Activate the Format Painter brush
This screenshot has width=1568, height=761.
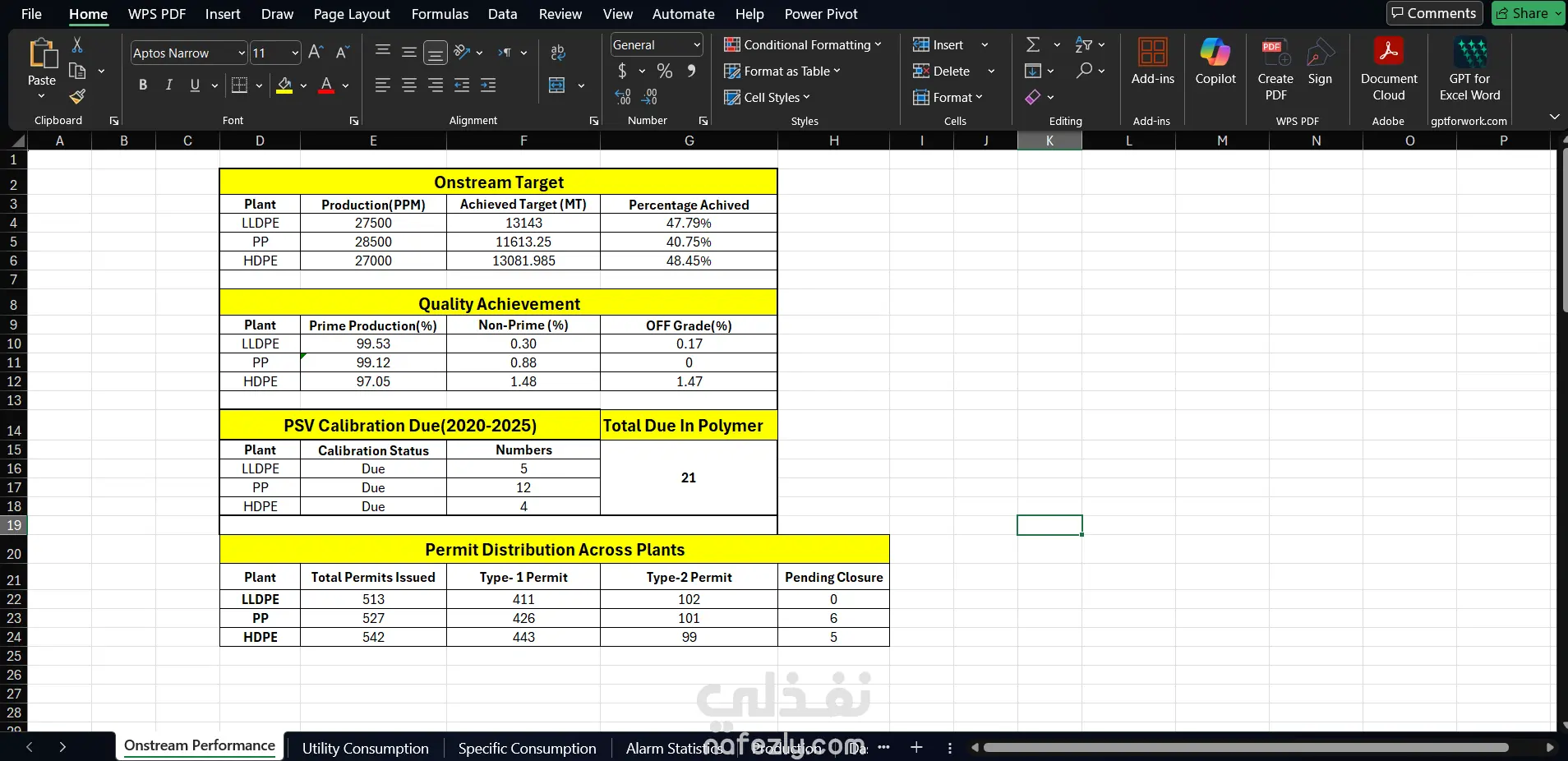(77, 97)
